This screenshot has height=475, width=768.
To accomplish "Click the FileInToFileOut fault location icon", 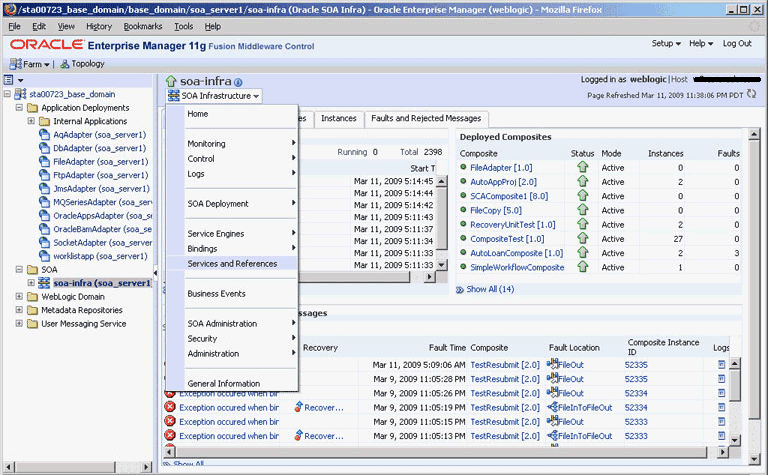I will (x=553, y=408).
